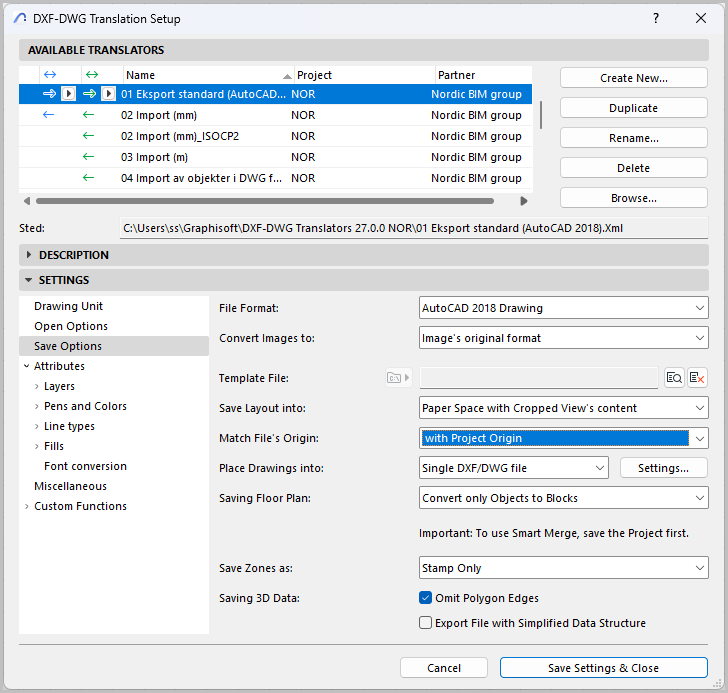Screen dimensions: 728x693
Task: Click the green arrow of 03 Import (m)
Action: 88,157
